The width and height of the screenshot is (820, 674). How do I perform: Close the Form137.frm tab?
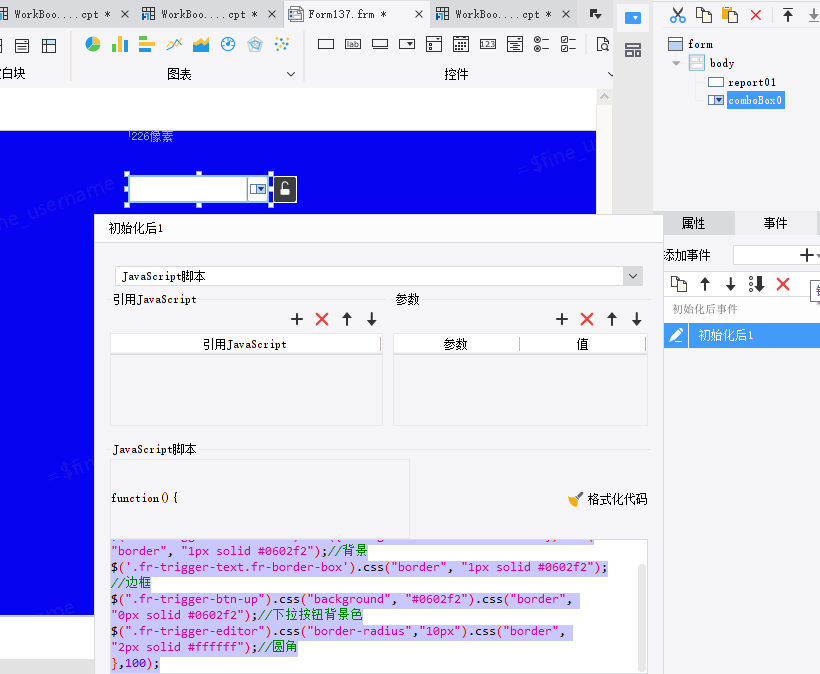(419, 14)
